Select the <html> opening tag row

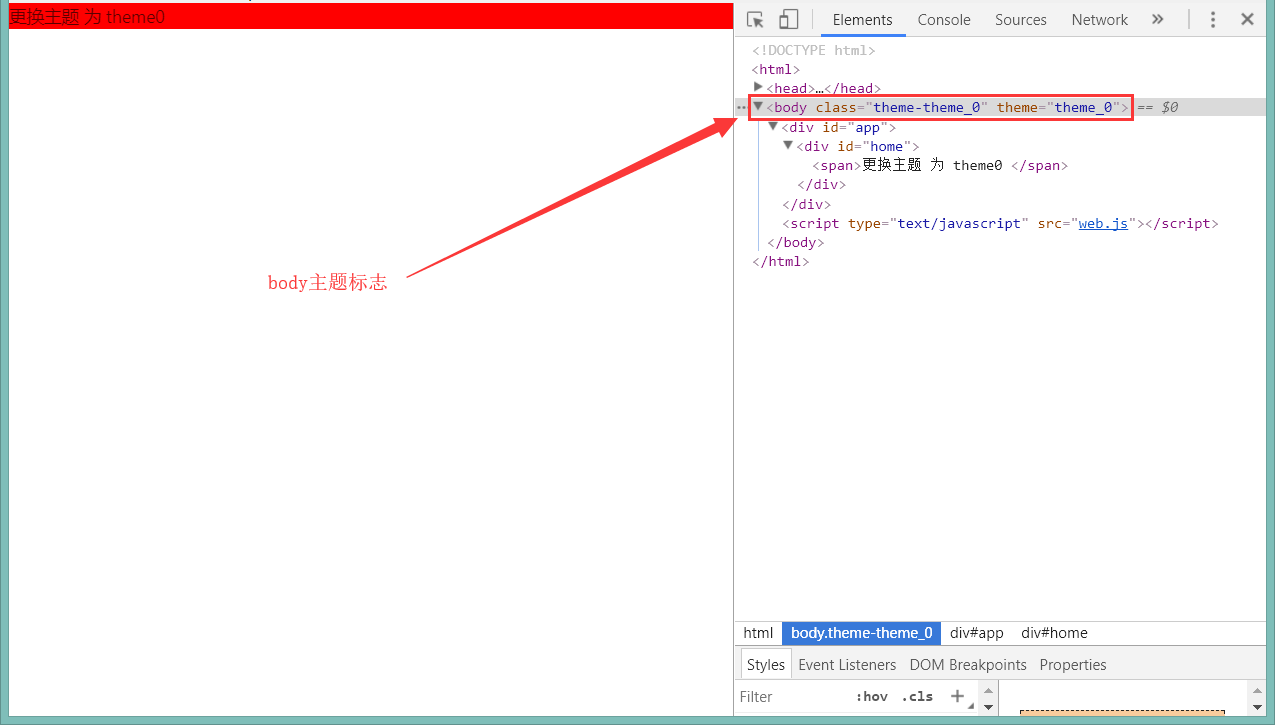pos(776,69)
